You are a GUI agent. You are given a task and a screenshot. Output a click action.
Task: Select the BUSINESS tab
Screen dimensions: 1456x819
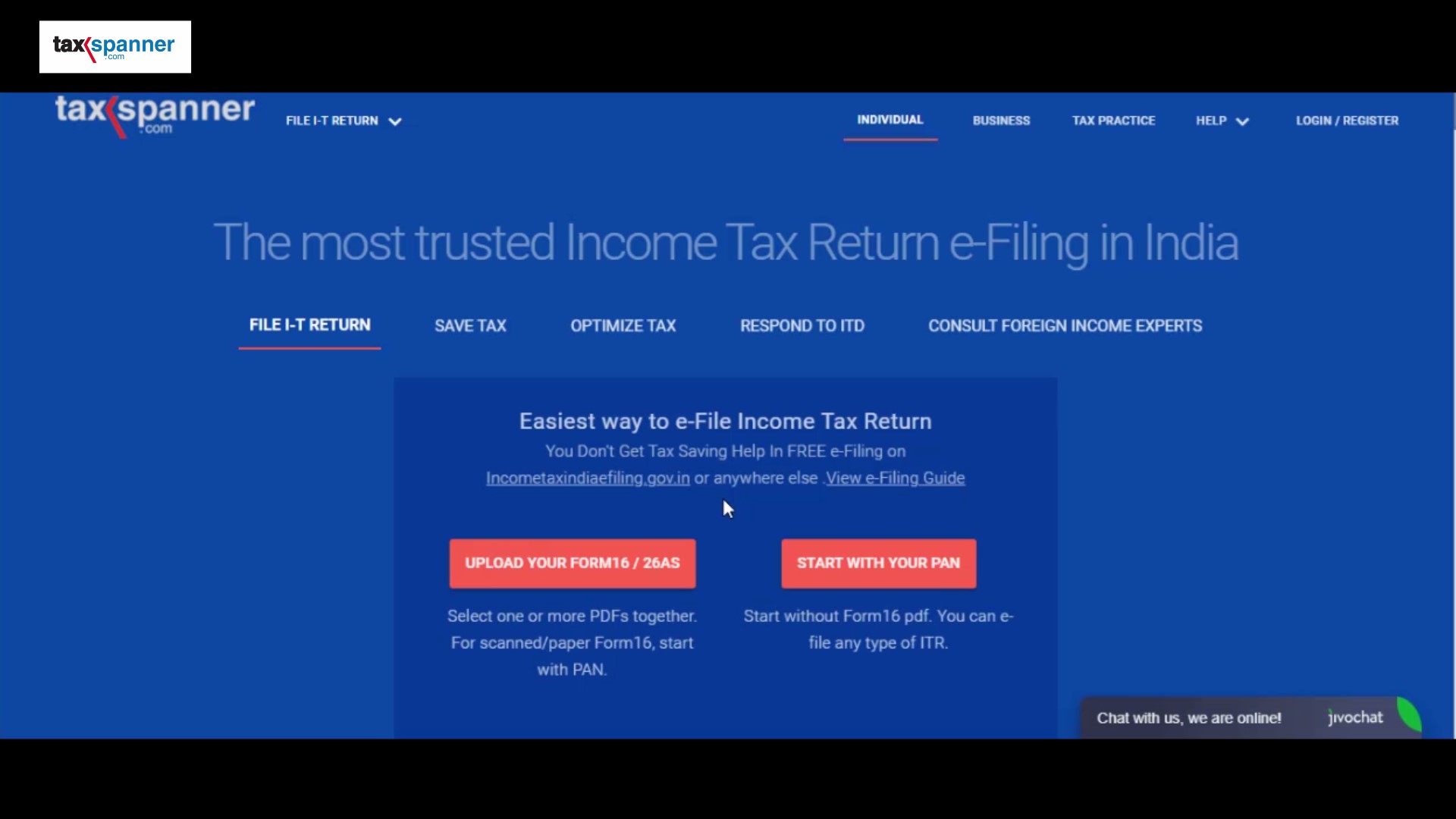tap(1001, 120)
